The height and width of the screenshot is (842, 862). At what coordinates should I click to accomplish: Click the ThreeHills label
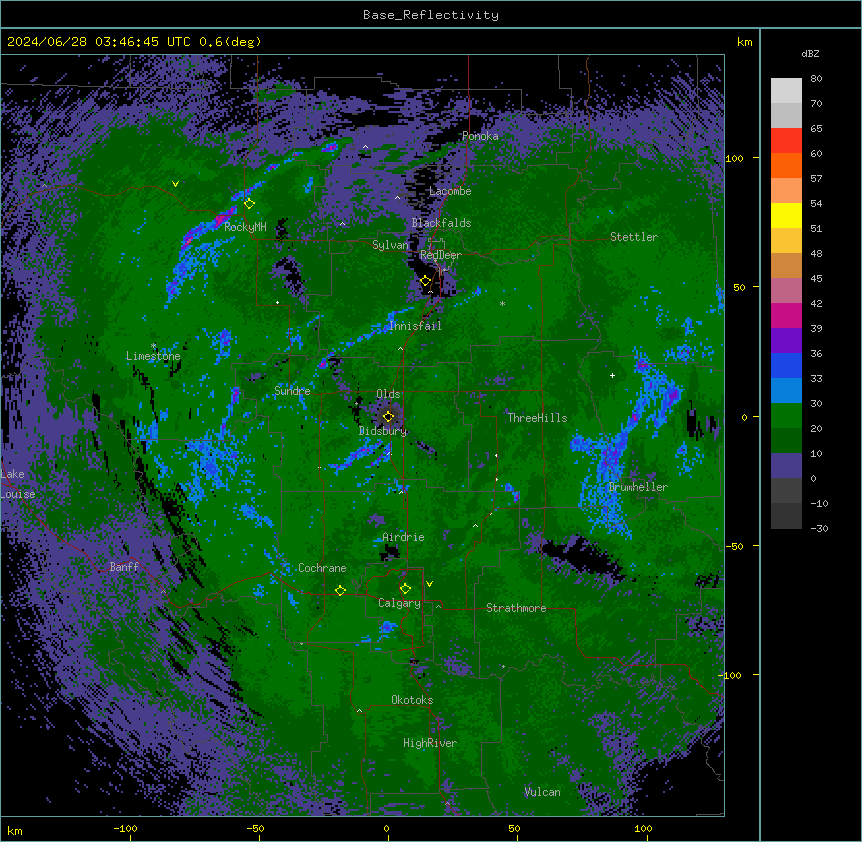[x=537, y=418]
